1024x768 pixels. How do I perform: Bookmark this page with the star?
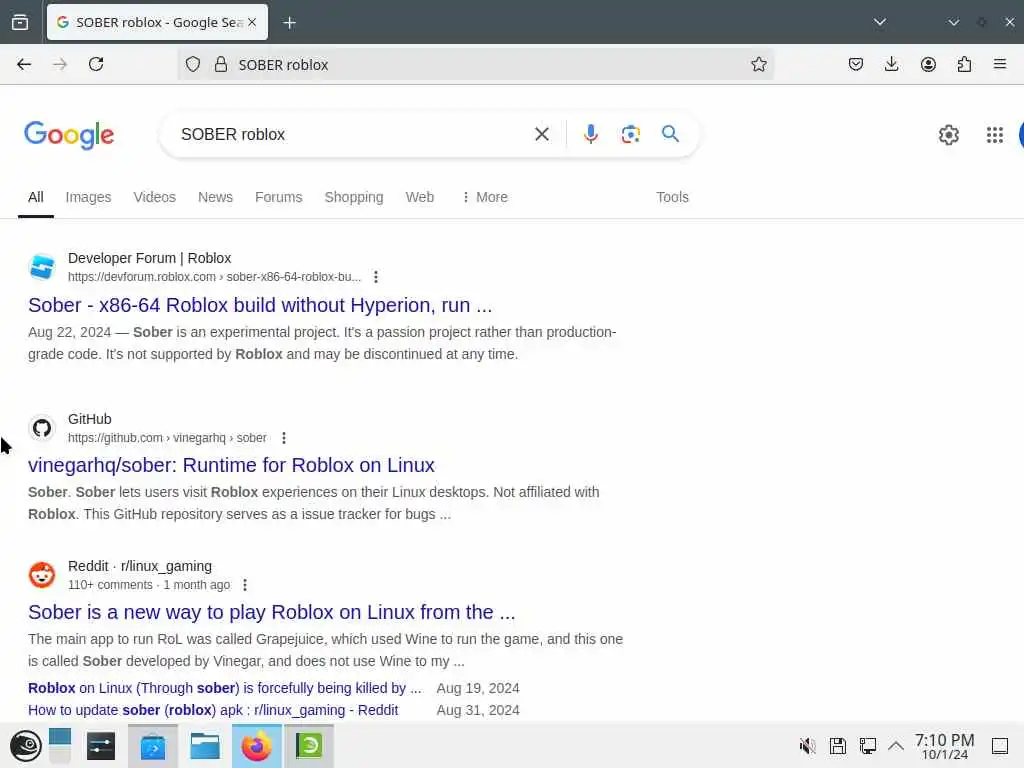[x=758, y=64]
